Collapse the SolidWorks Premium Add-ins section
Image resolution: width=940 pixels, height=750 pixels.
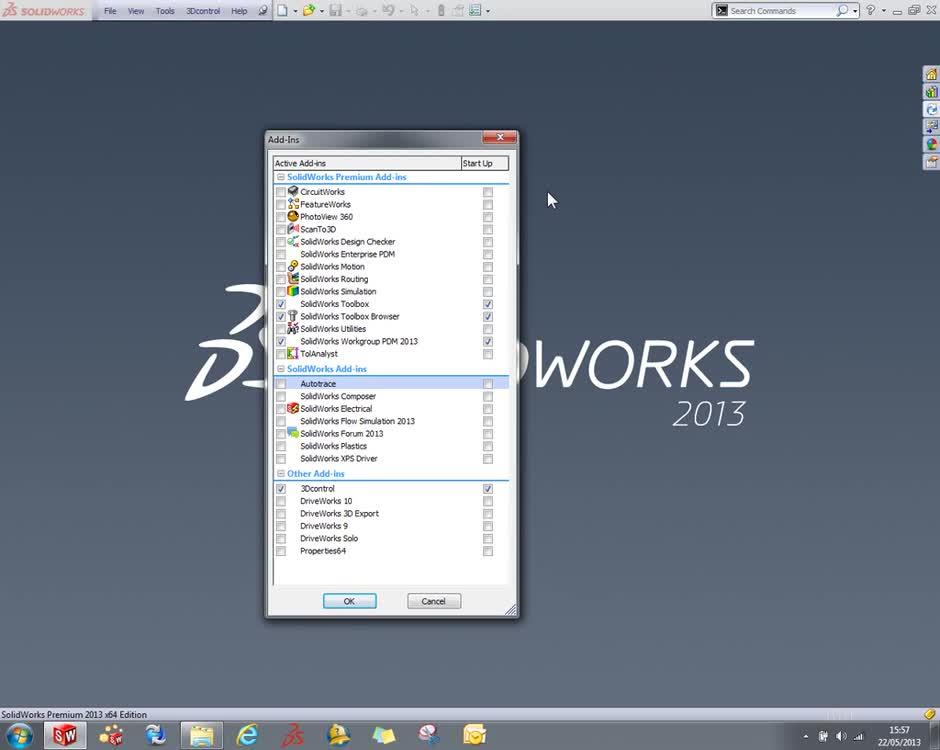(280, 176)
